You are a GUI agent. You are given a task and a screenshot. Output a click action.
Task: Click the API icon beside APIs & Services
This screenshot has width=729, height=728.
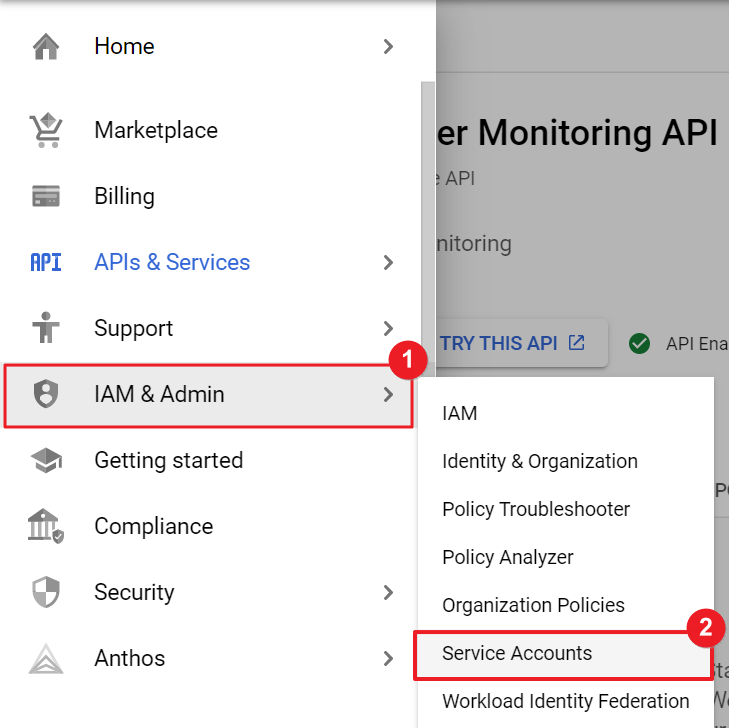(x=46, y=262)
